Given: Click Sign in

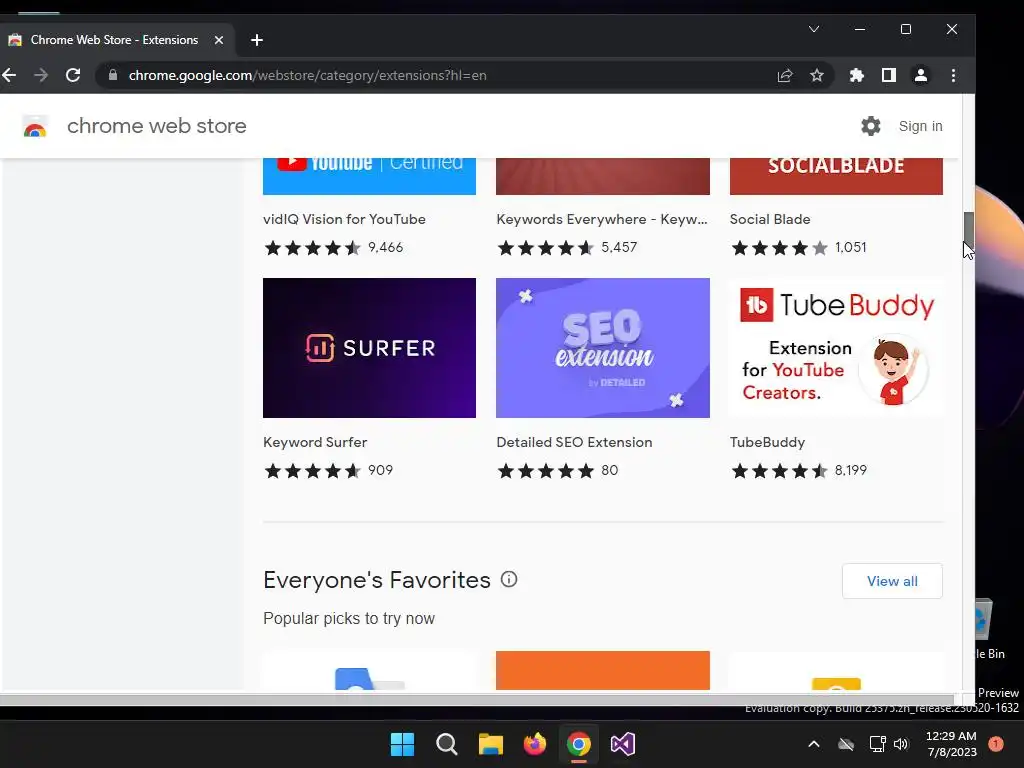Looking at the screenshot, I should 920,126.
